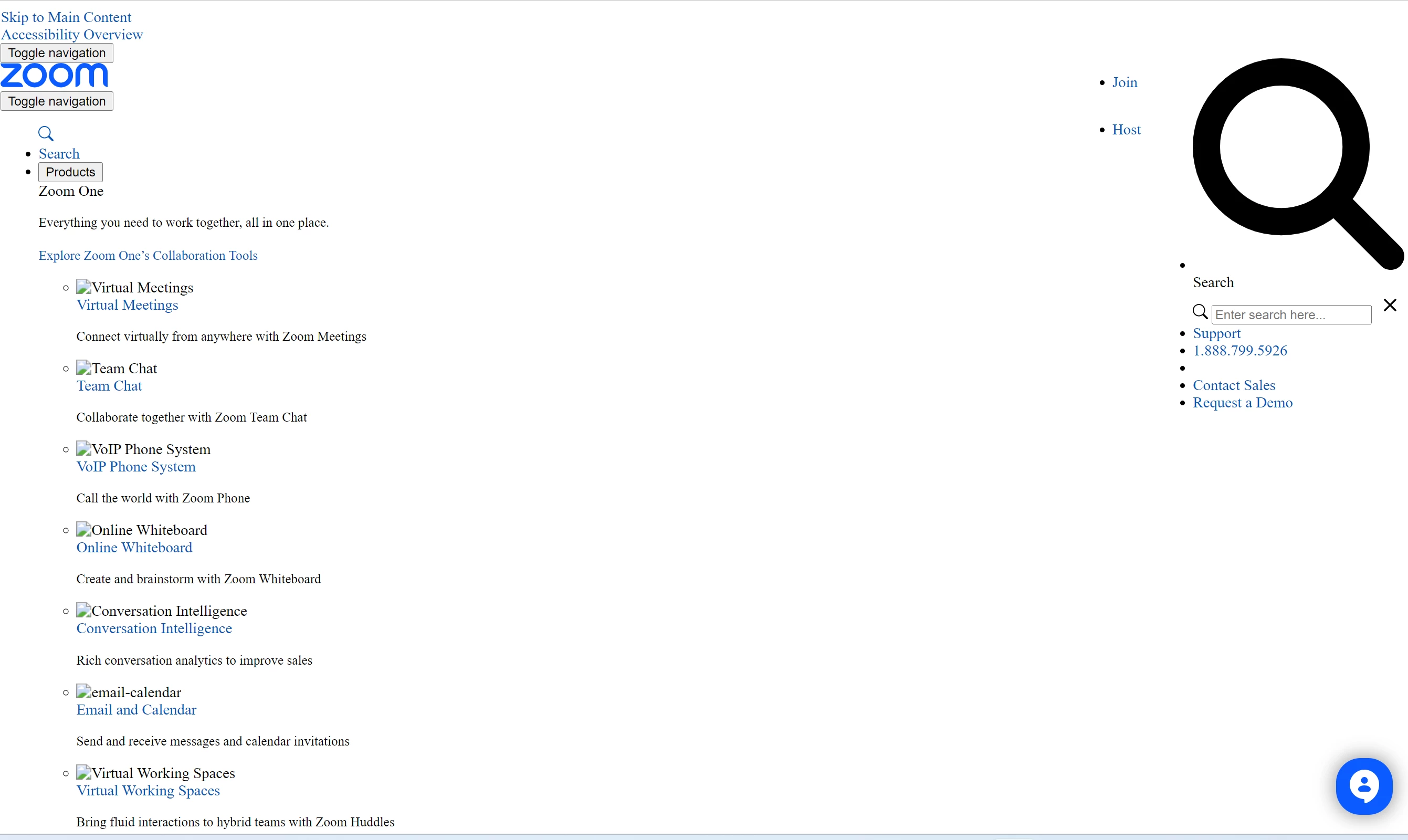Open the Host menu link

[x=1126, y=130]
